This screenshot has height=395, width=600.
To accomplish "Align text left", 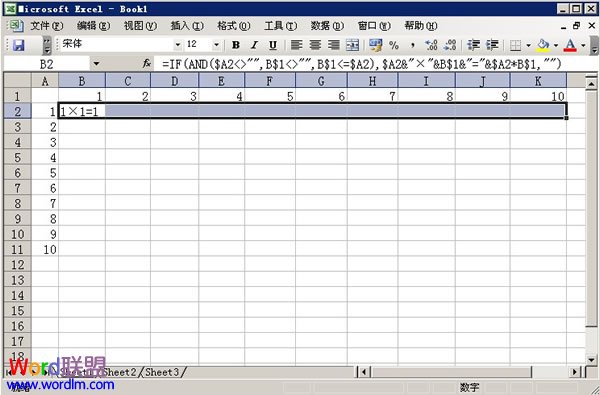I will [x=296, y=45].
